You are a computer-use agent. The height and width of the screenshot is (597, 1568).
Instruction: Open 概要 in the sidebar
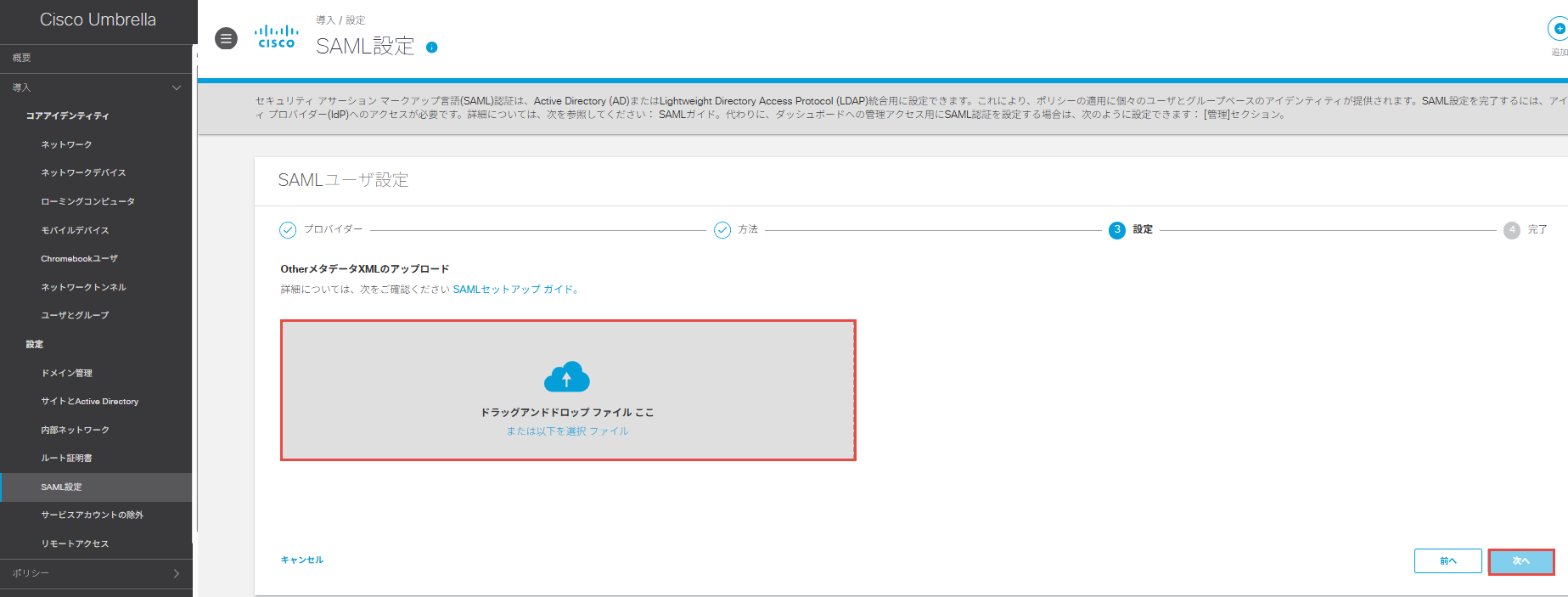pos(22,58)
